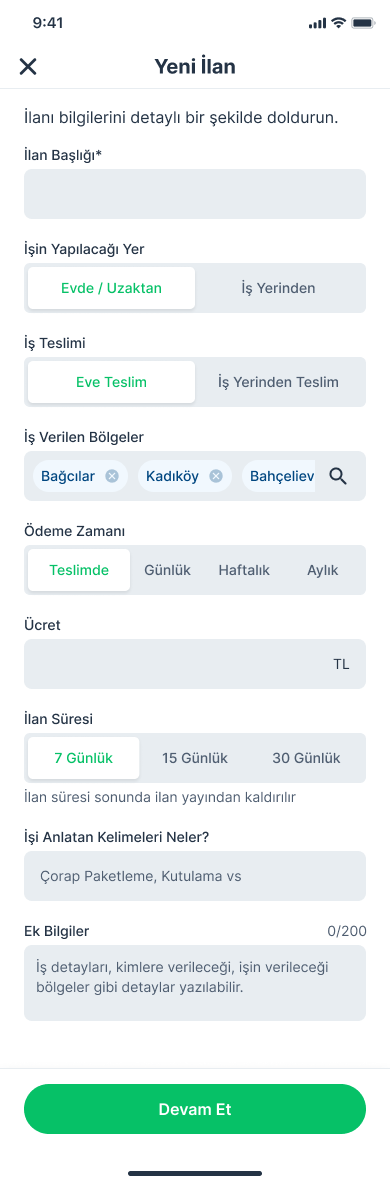The height and width of the screenshot is (1184, 390).
Task: Set payment time to Aylık
Action: pyautogui.click(x=323, y=570)
